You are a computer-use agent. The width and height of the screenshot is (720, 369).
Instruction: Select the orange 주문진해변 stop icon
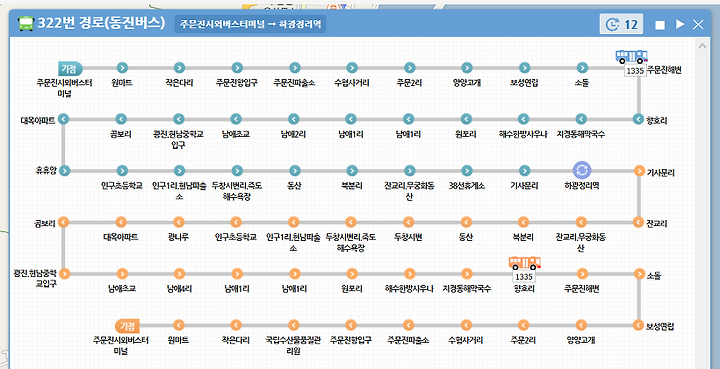582,274
